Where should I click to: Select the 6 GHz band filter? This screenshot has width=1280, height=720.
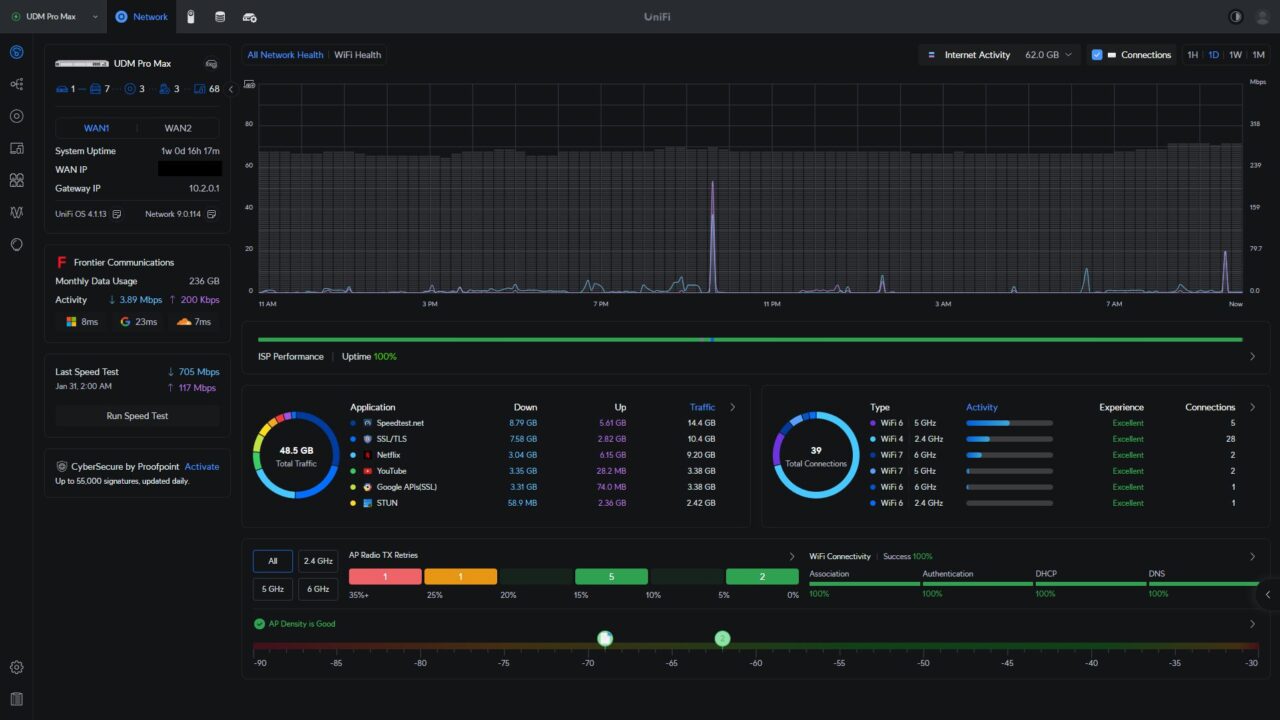(x=317, y=589)
